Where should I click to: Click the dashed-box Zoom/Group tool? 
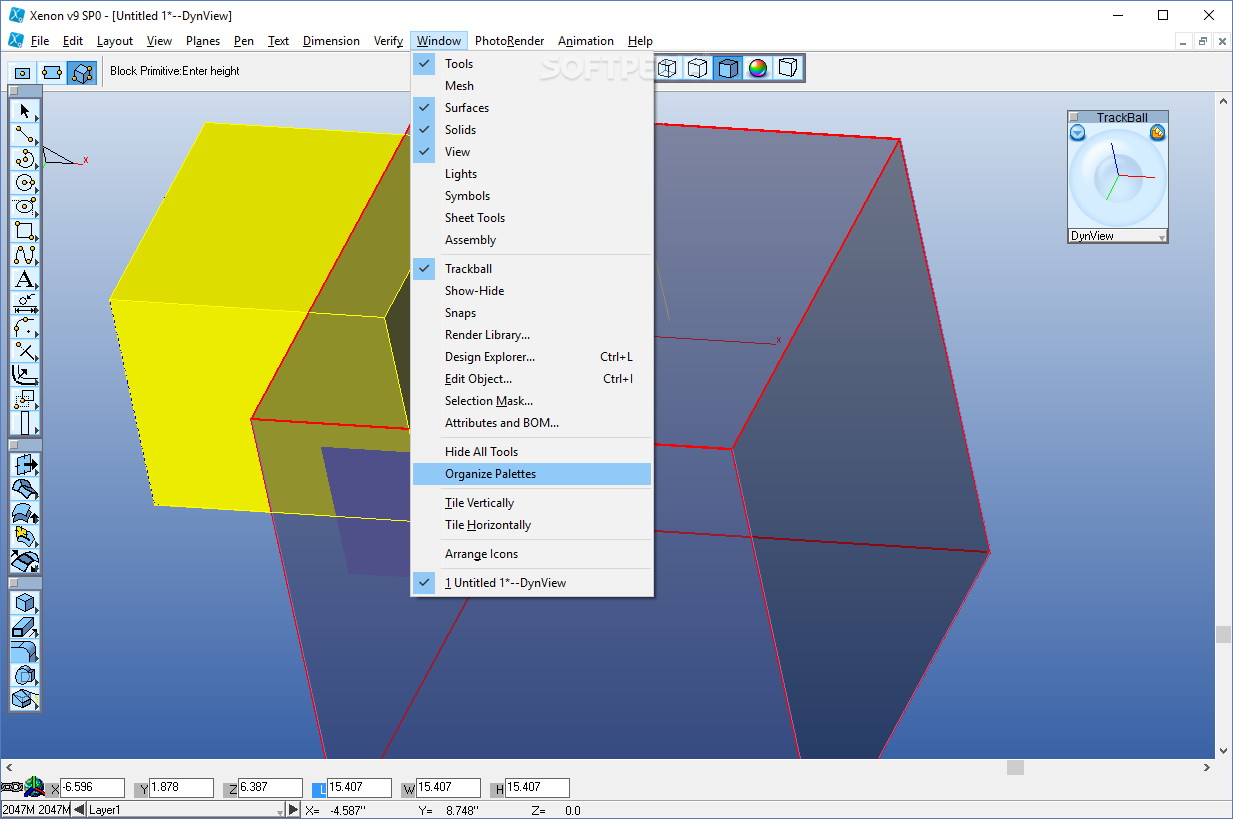(25, 399)
